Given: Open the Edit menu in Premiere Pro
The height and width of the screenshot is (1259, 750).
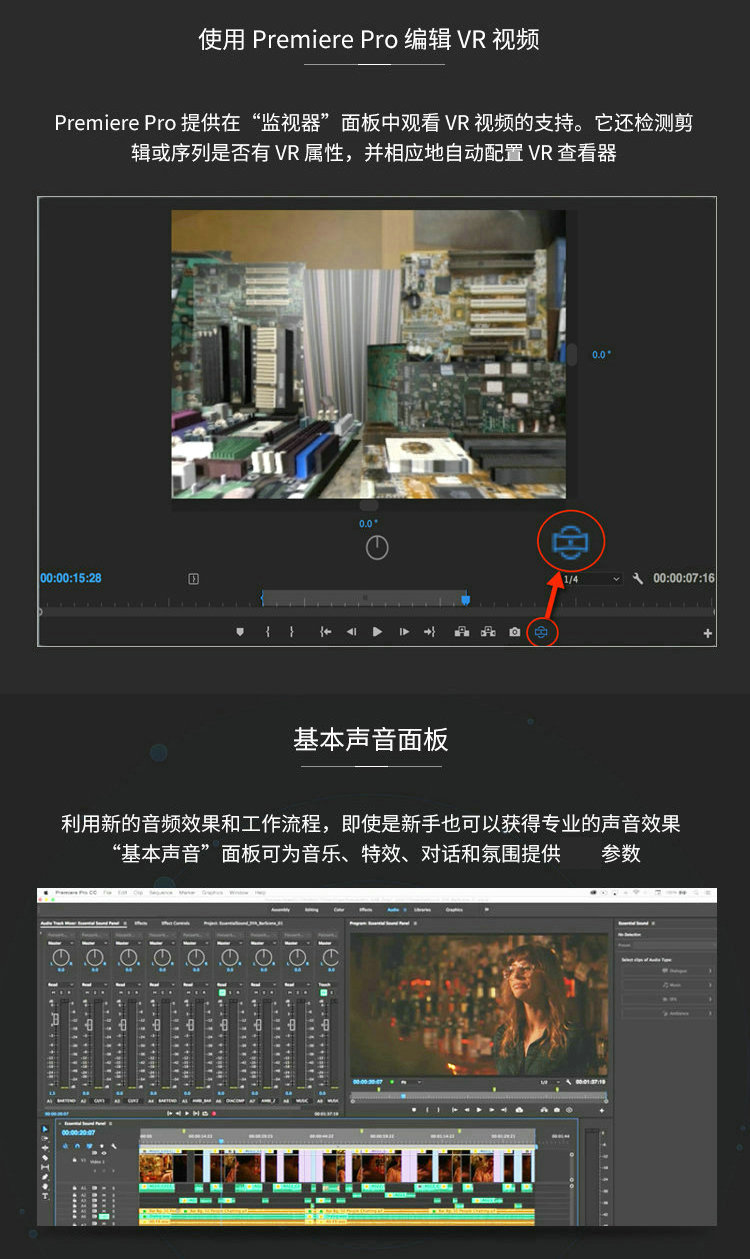Looking at the screenshot, I should click(122, 892).
